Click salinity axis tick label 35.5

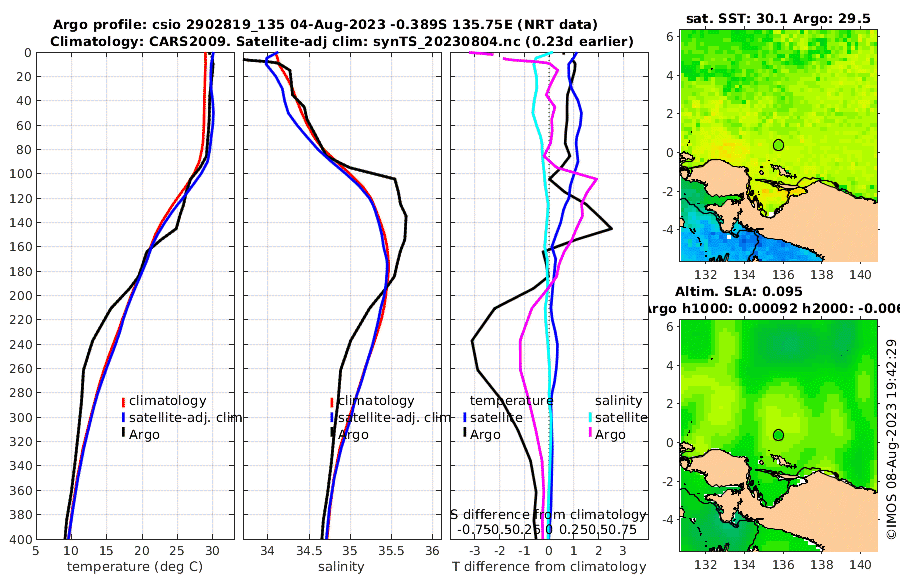(x=391, y=551)
